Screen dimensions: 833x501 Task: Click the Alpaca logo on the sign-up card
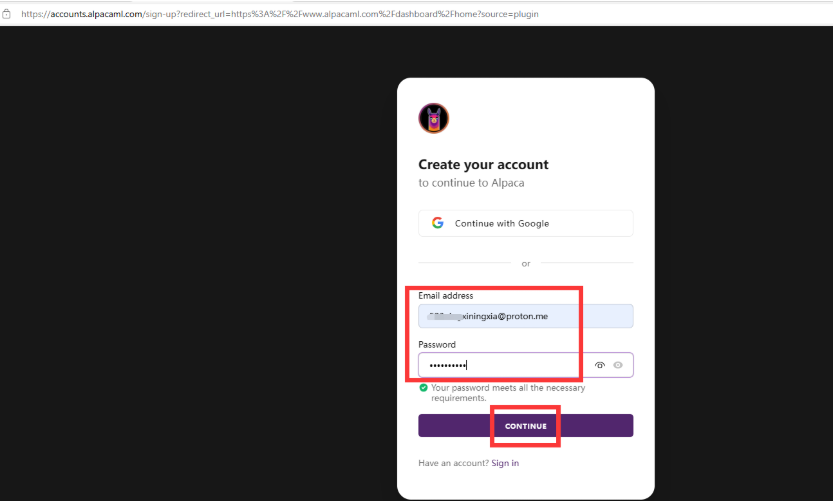(x=433, y=119)
